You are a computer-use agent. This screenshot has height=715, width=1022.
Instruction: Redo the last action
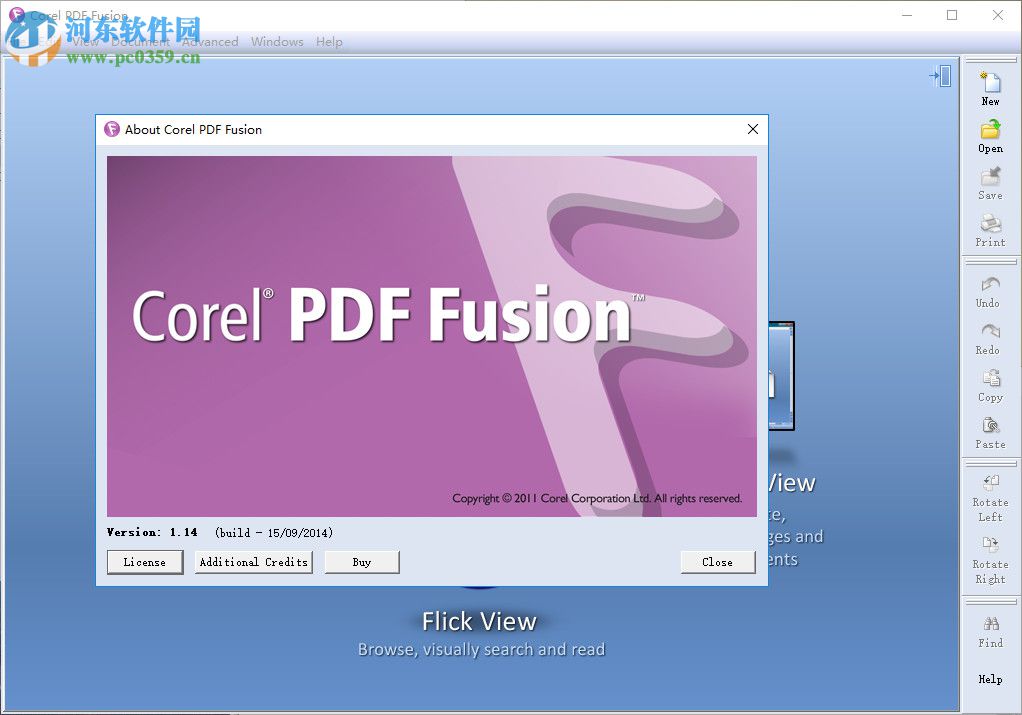click(989, 339)
